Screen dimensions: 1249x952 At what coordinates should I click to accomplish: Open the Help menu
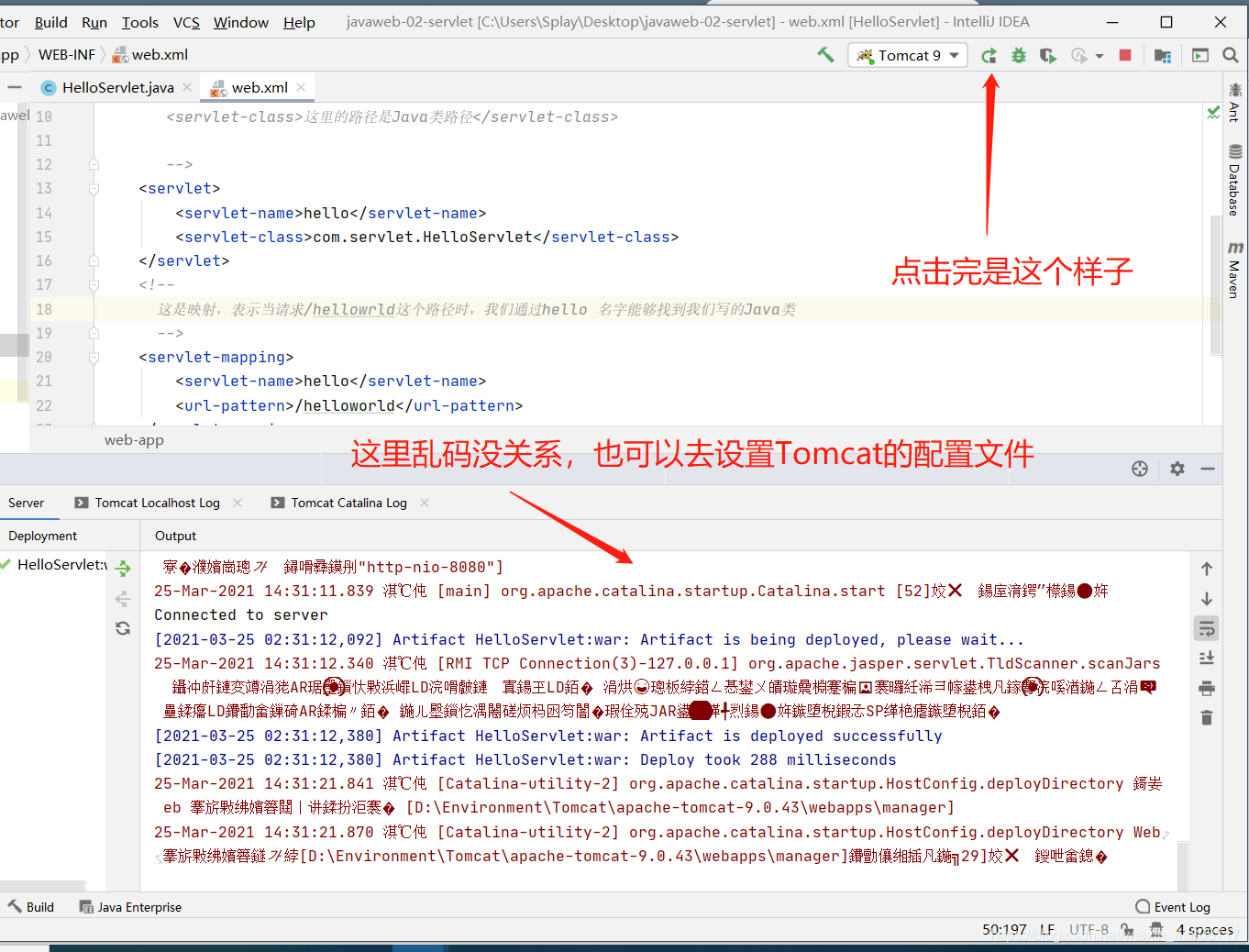[x=299, y=22]
